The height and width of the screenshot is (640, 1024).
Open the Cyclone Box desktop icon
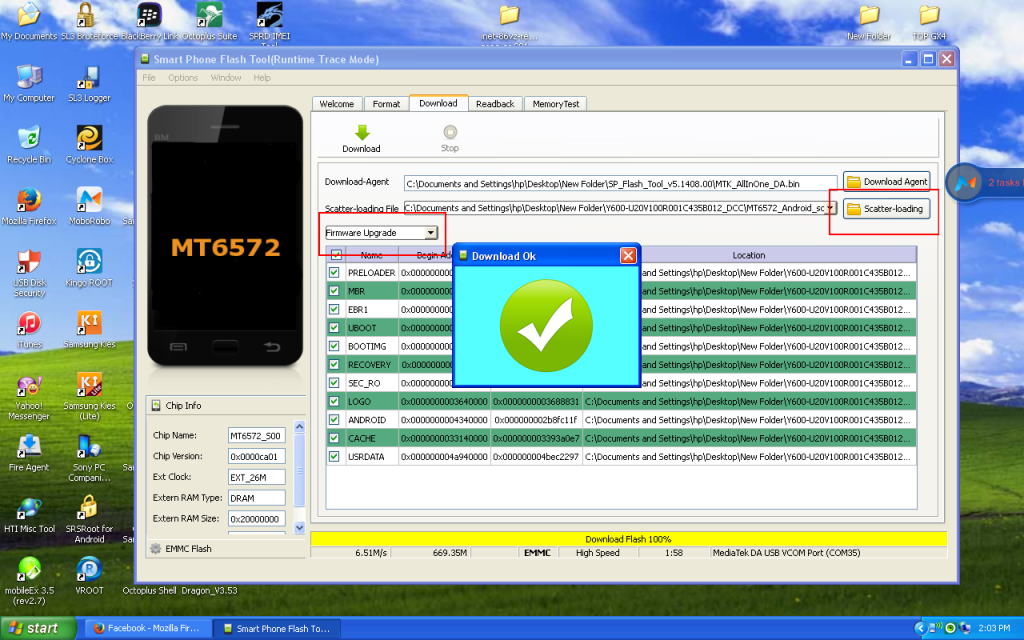tap(89, 138)
